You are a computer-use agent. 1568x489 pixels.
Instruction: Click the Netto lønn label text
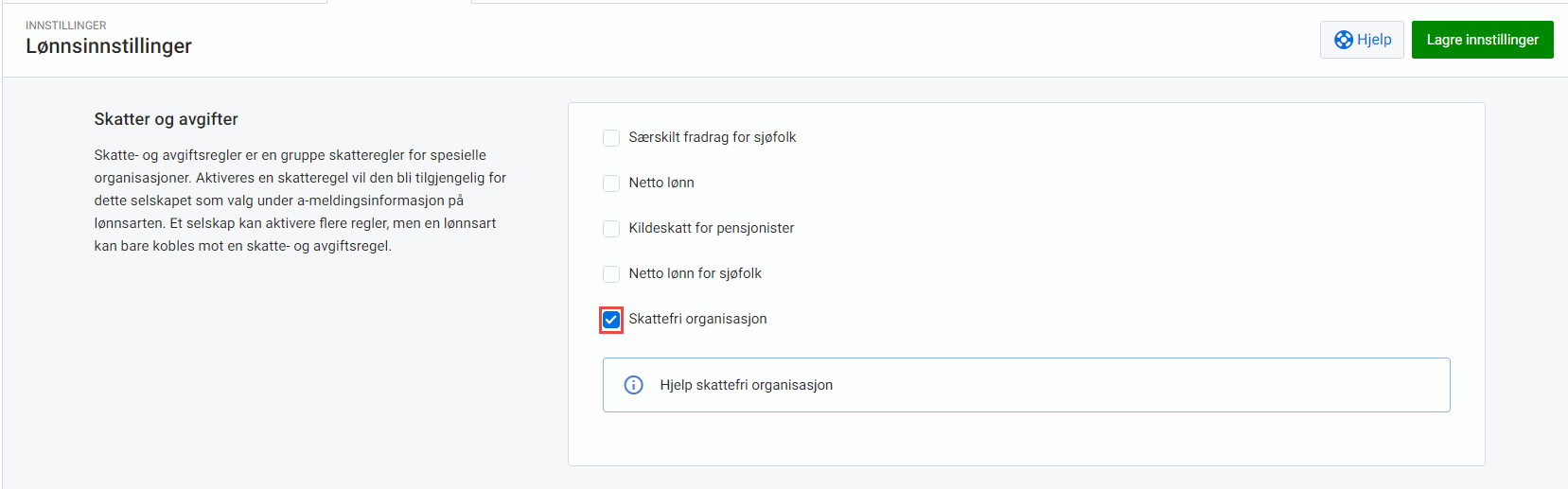pyautogui.click(x=661, y=183)
